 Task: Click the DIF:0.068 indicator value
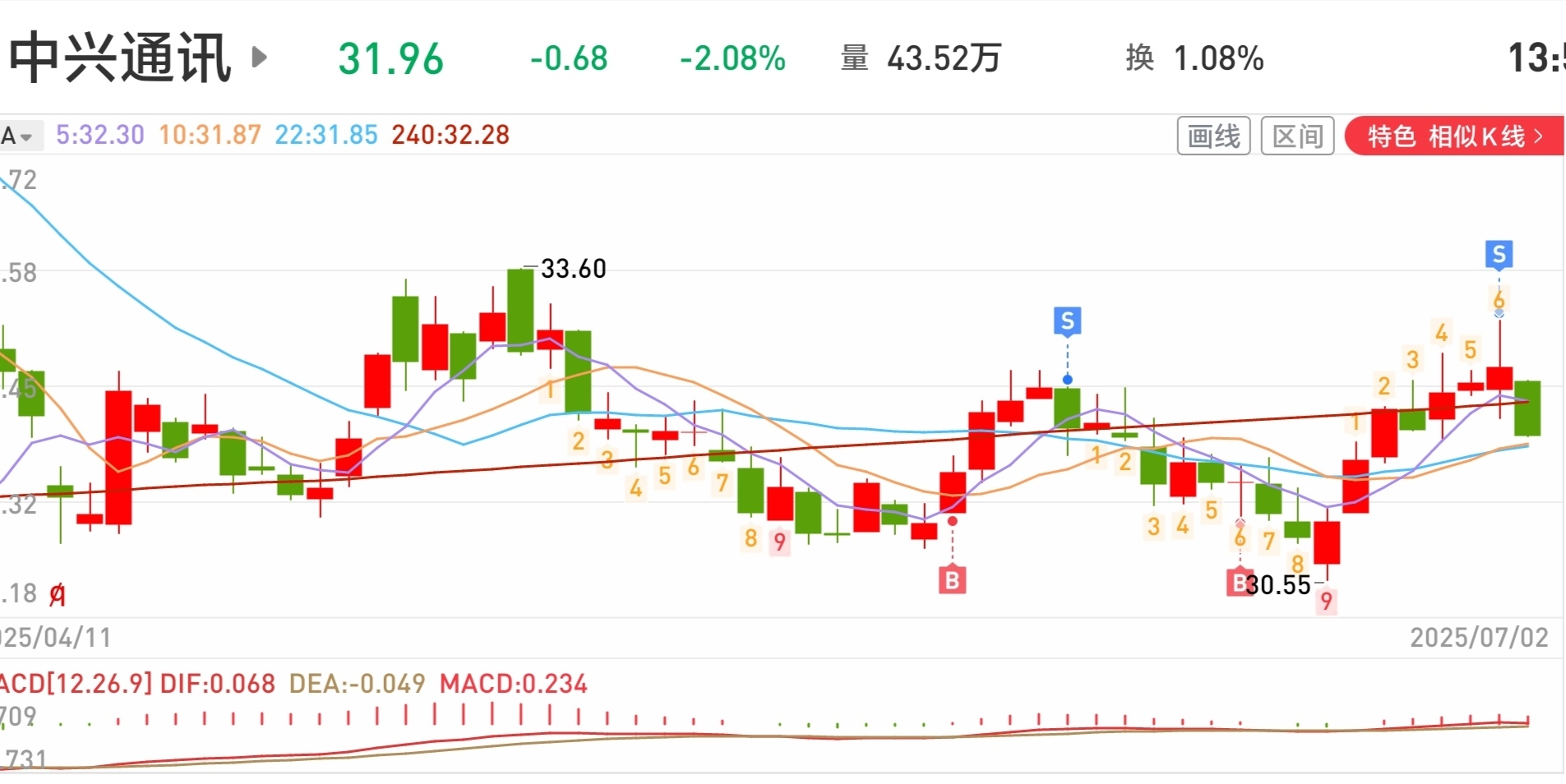point(217,684)
